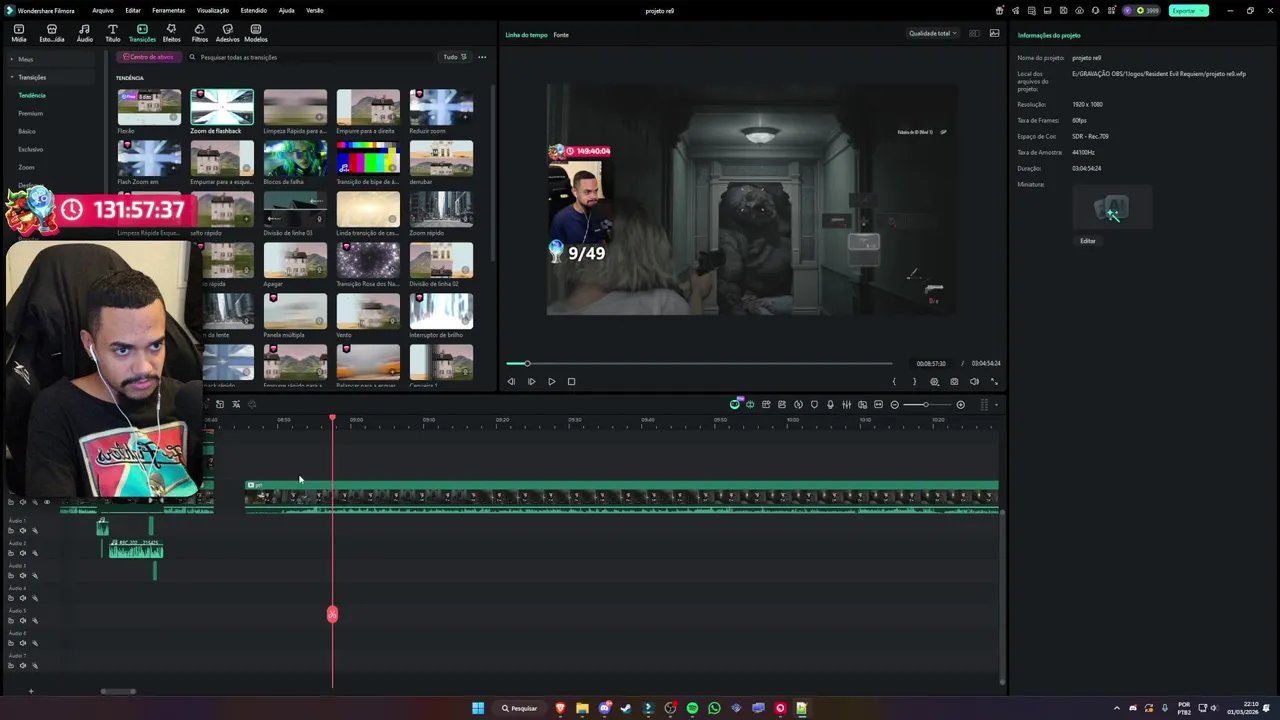The height and width of the screenshot is (720, 1280).
Task: Mute the Áudio 1 track
Action: pyautogui.click(x=23, y=531)
